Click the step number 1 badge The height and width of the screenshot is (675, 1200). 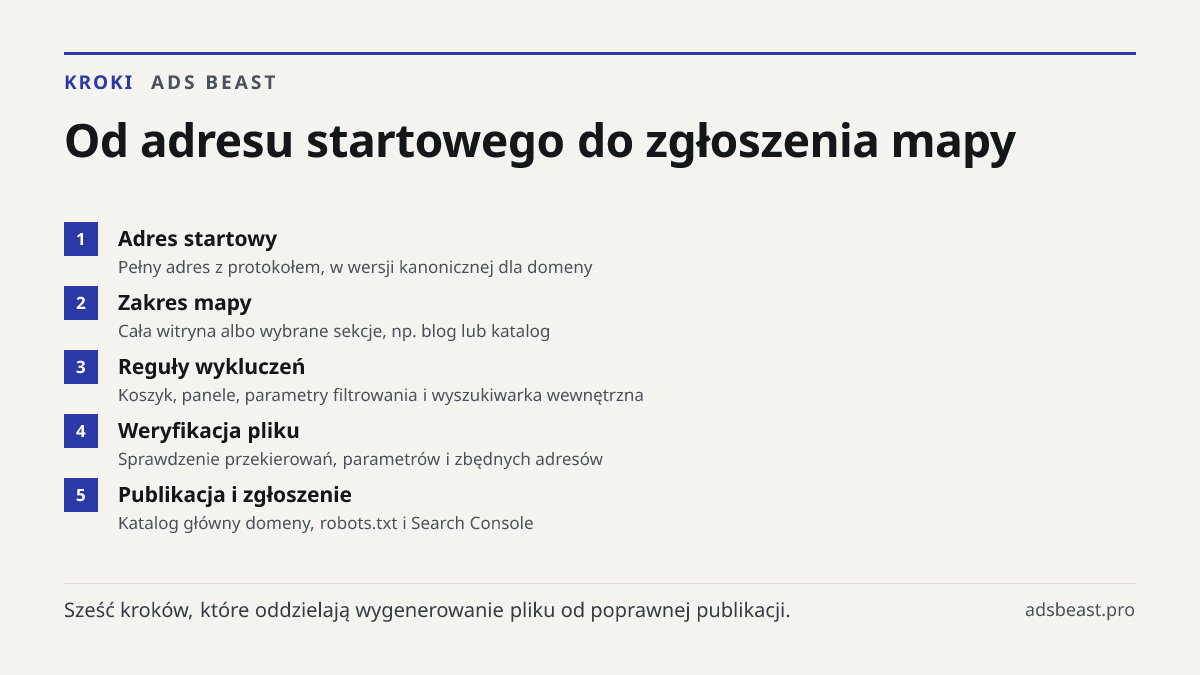pyautogui.click(x=81, y=239)
